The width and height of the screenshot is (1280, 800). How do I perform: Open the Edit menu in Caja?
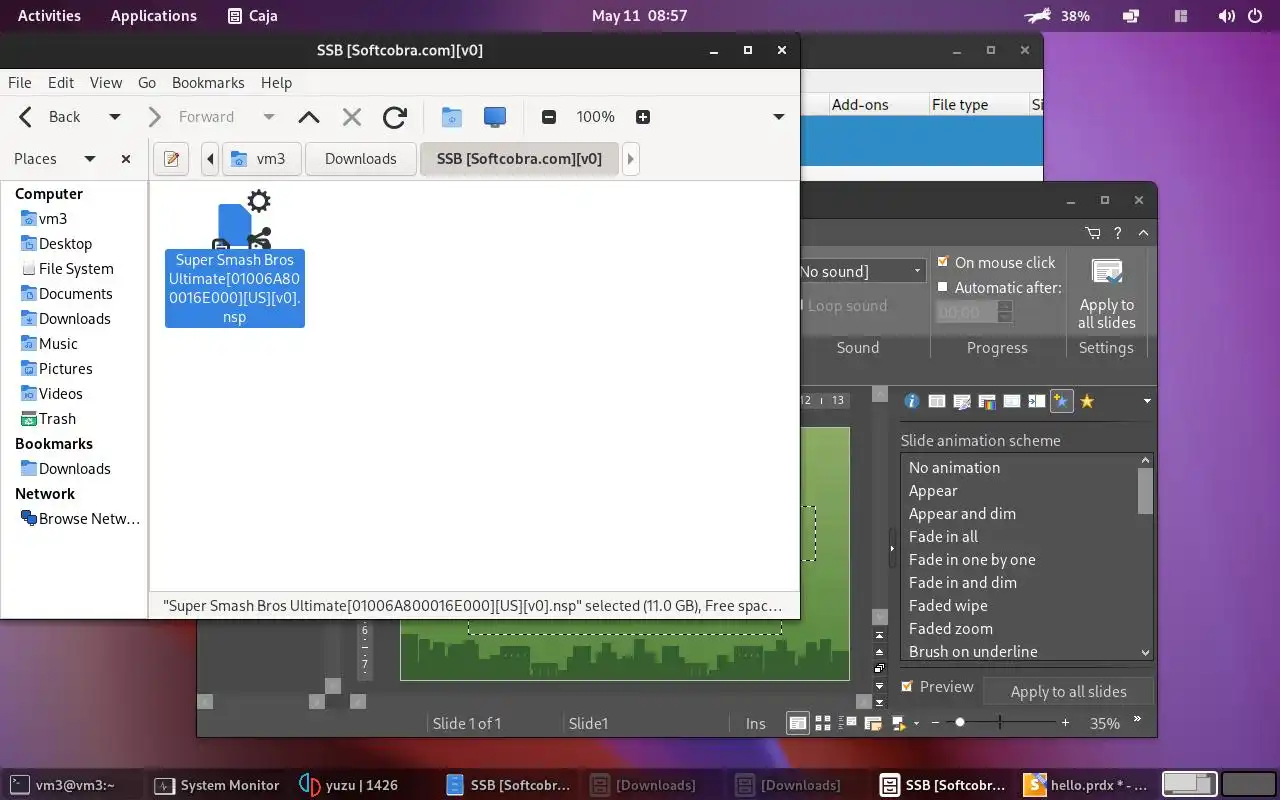(61, 83)
